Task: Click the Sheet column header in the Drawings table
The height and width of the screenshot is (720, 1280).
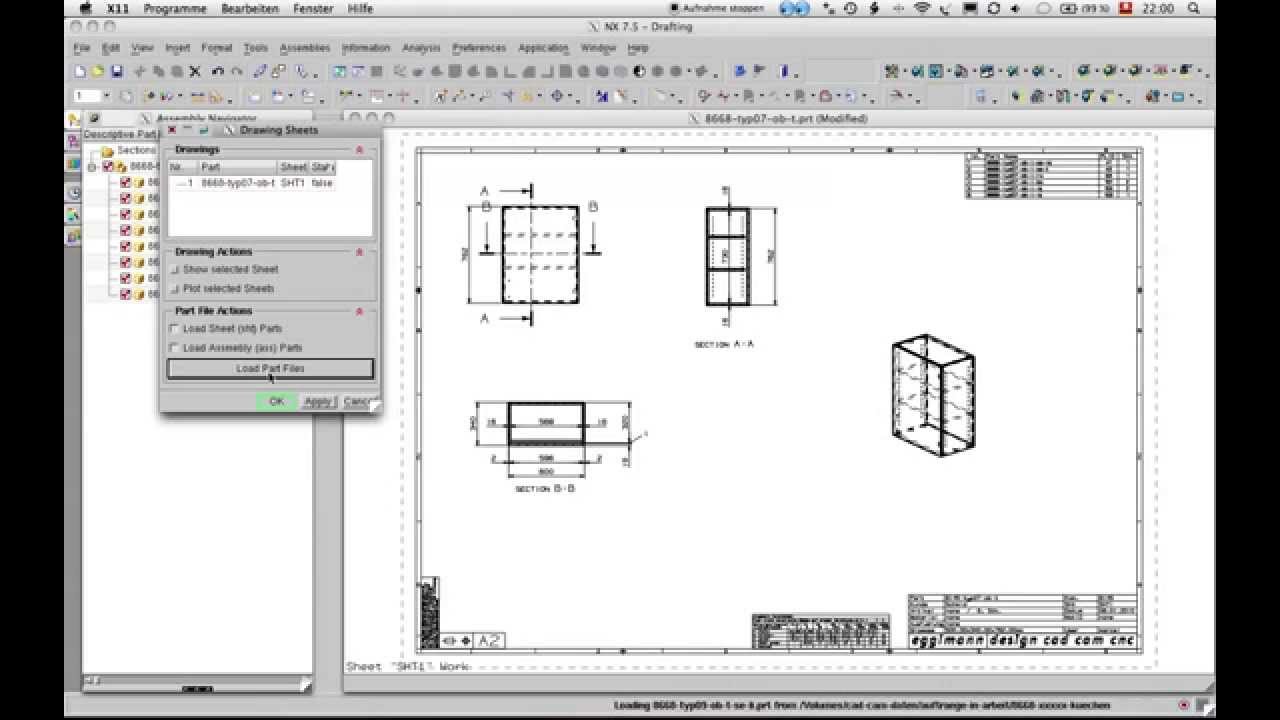Action: point(293,167)
